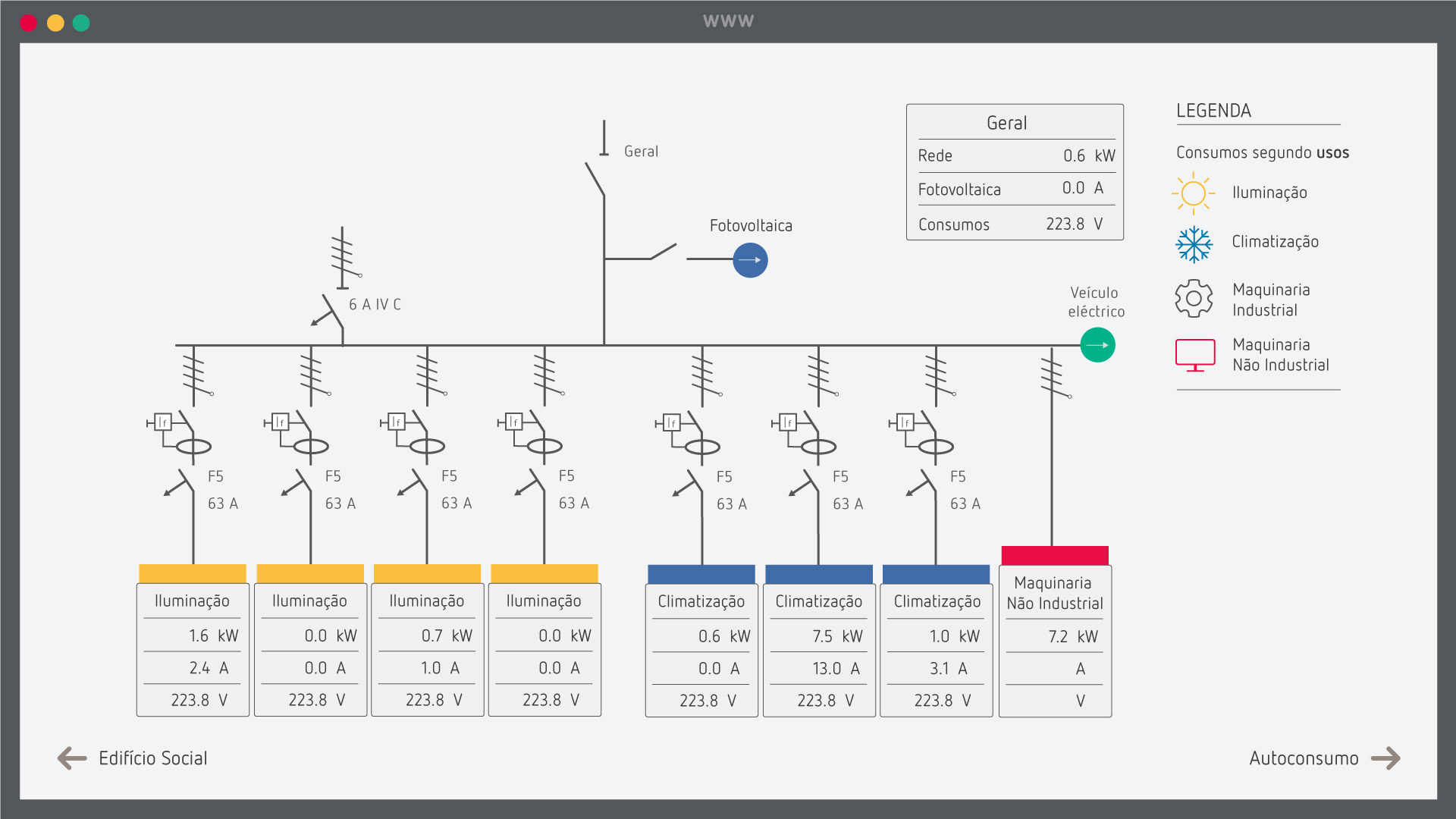Image resolution: width=1456 pixels, height=819 pixels.
Task: Click the Maquinaria Industrial gear icon
Action: click(1194, 299)
